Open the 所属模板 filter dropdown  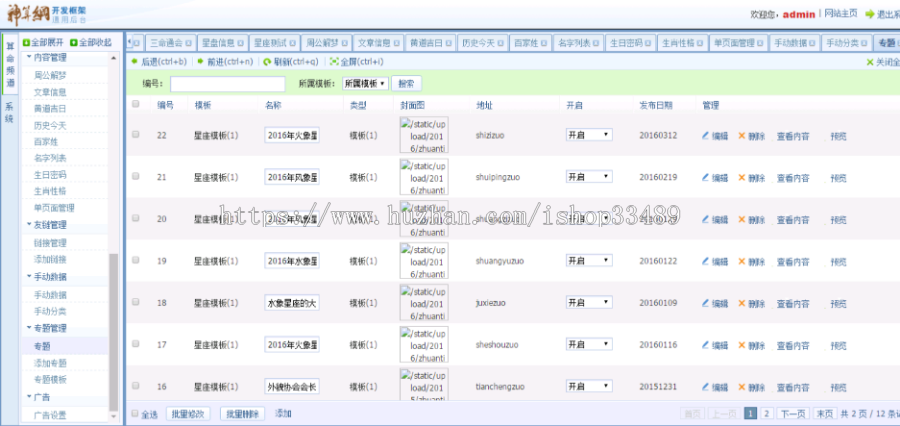tap(365, 84)
